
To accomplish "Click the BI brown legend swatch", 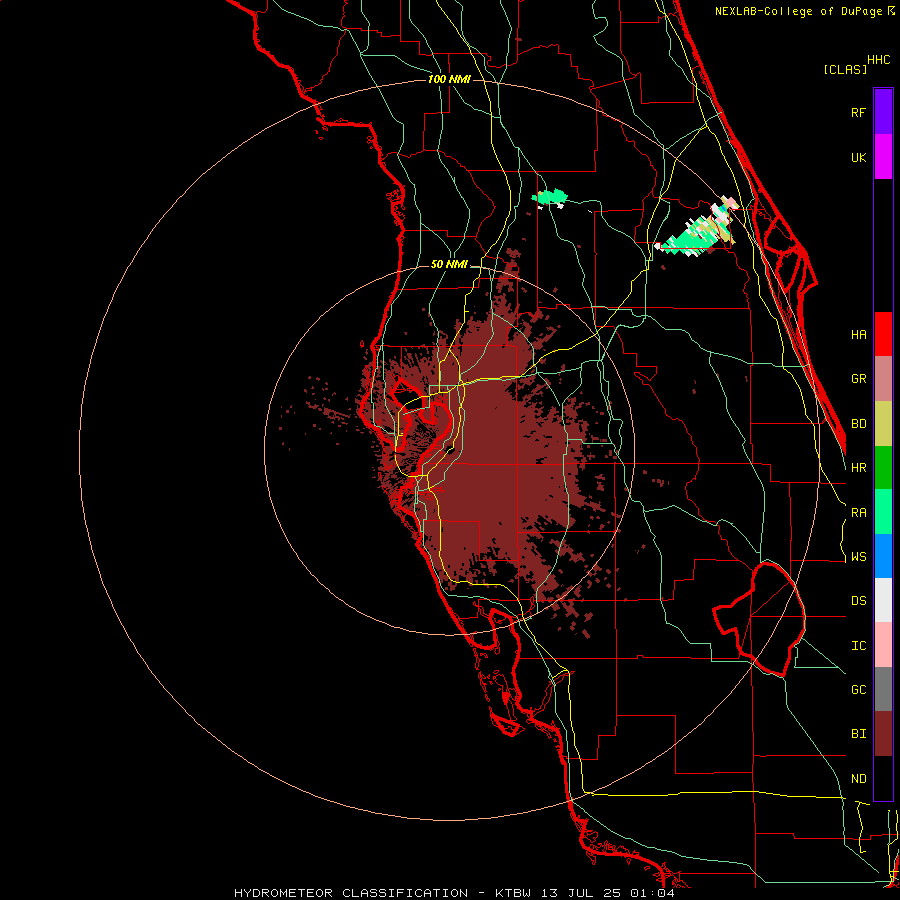I will (x=883, y=734).
